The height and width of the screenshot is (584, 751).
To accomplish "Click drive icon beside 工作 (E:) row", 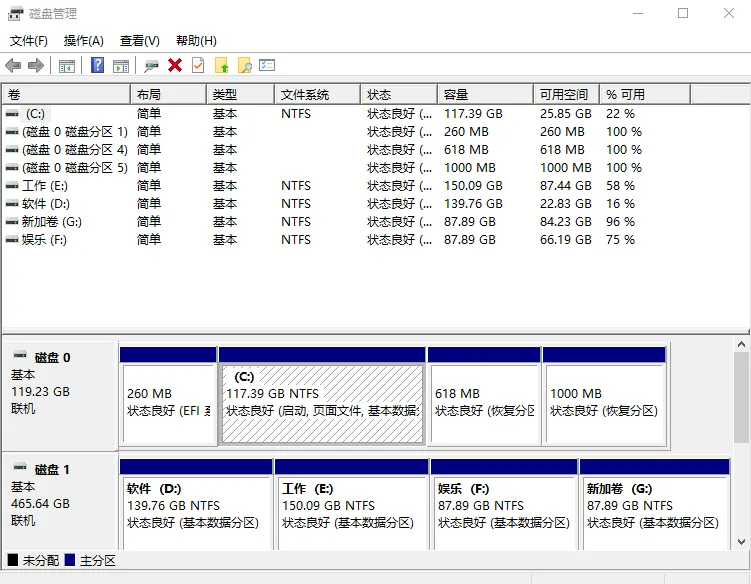I will click(x=12, y=186).
